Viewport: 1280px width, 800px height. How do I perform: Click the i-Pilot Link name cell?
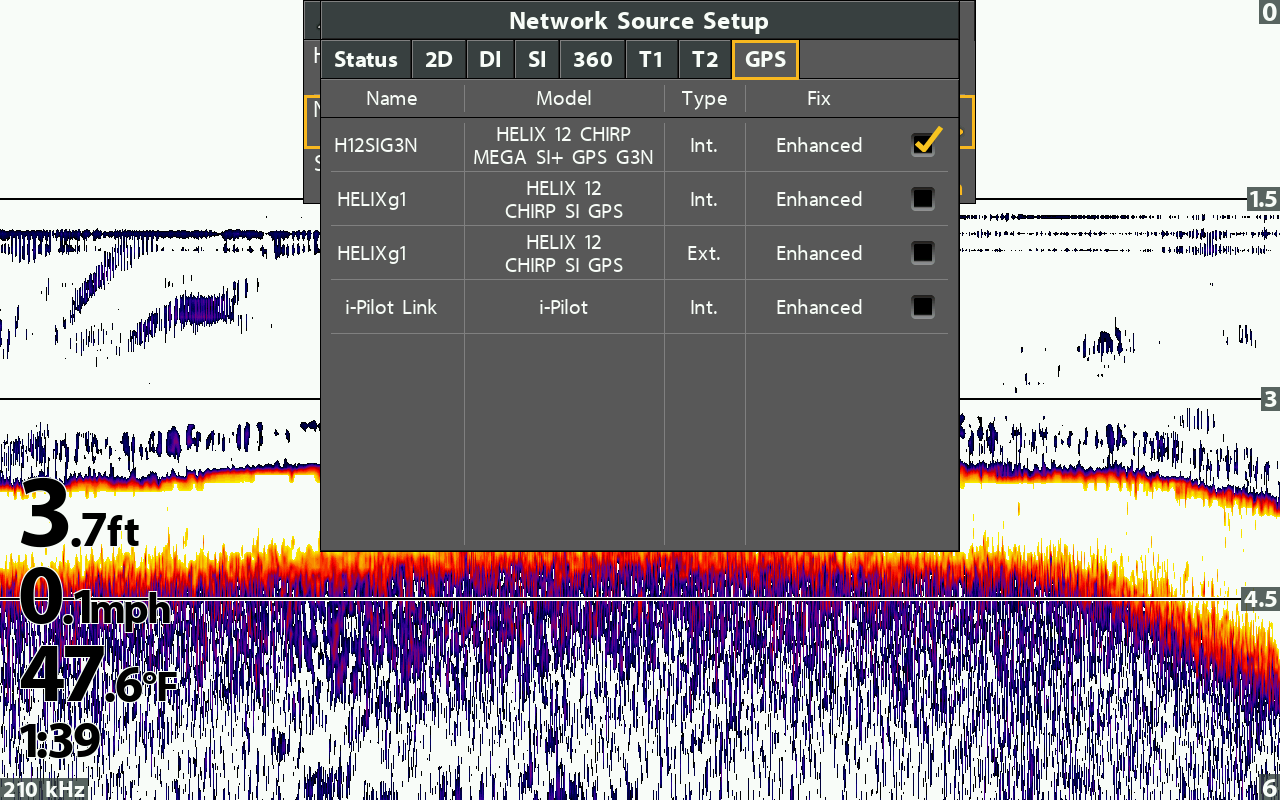[391, 307]
